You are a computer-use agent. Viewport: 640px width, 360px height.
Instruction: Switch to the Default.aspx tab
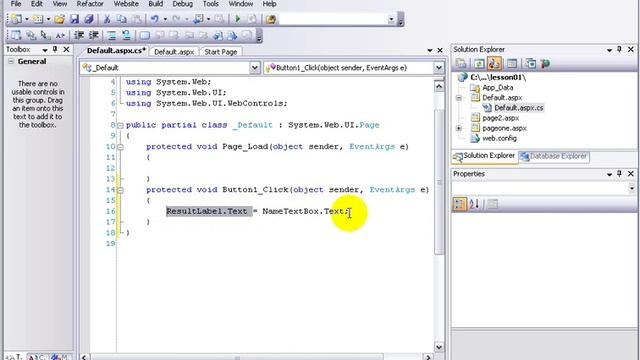[x=174, y=52]
